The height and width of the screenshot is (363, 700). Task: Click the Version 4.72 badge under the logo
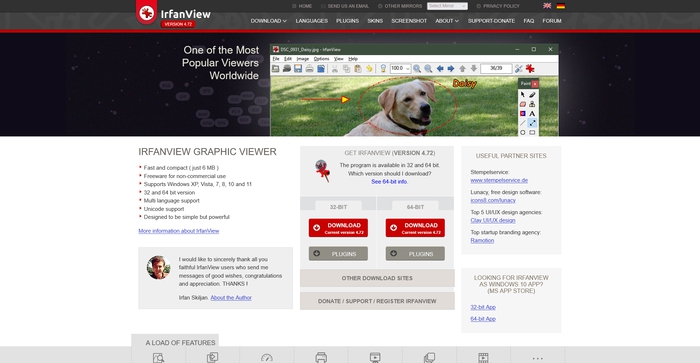click(x=178, y=24)
